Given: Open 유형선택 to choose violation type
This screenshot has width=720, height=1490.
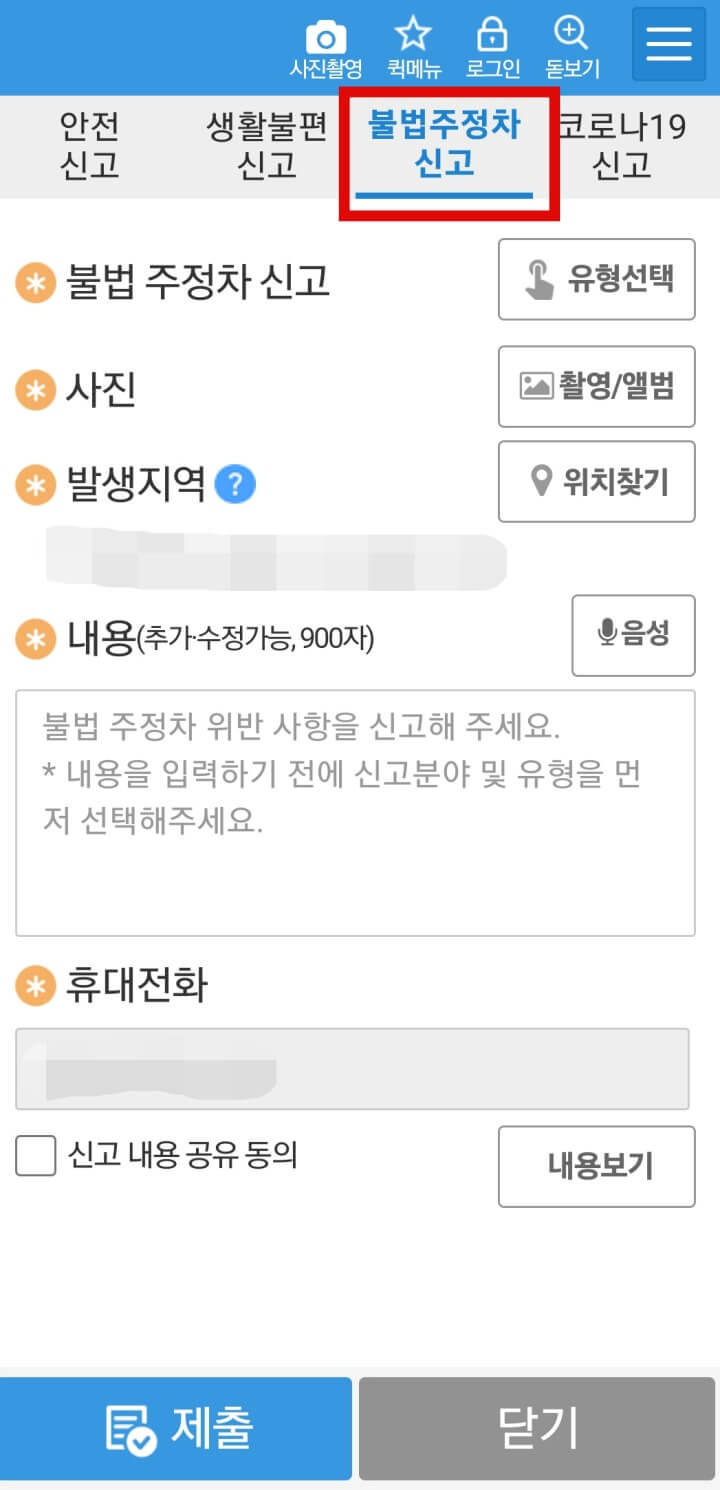Looking at the screenshot, I should (596, 278).
